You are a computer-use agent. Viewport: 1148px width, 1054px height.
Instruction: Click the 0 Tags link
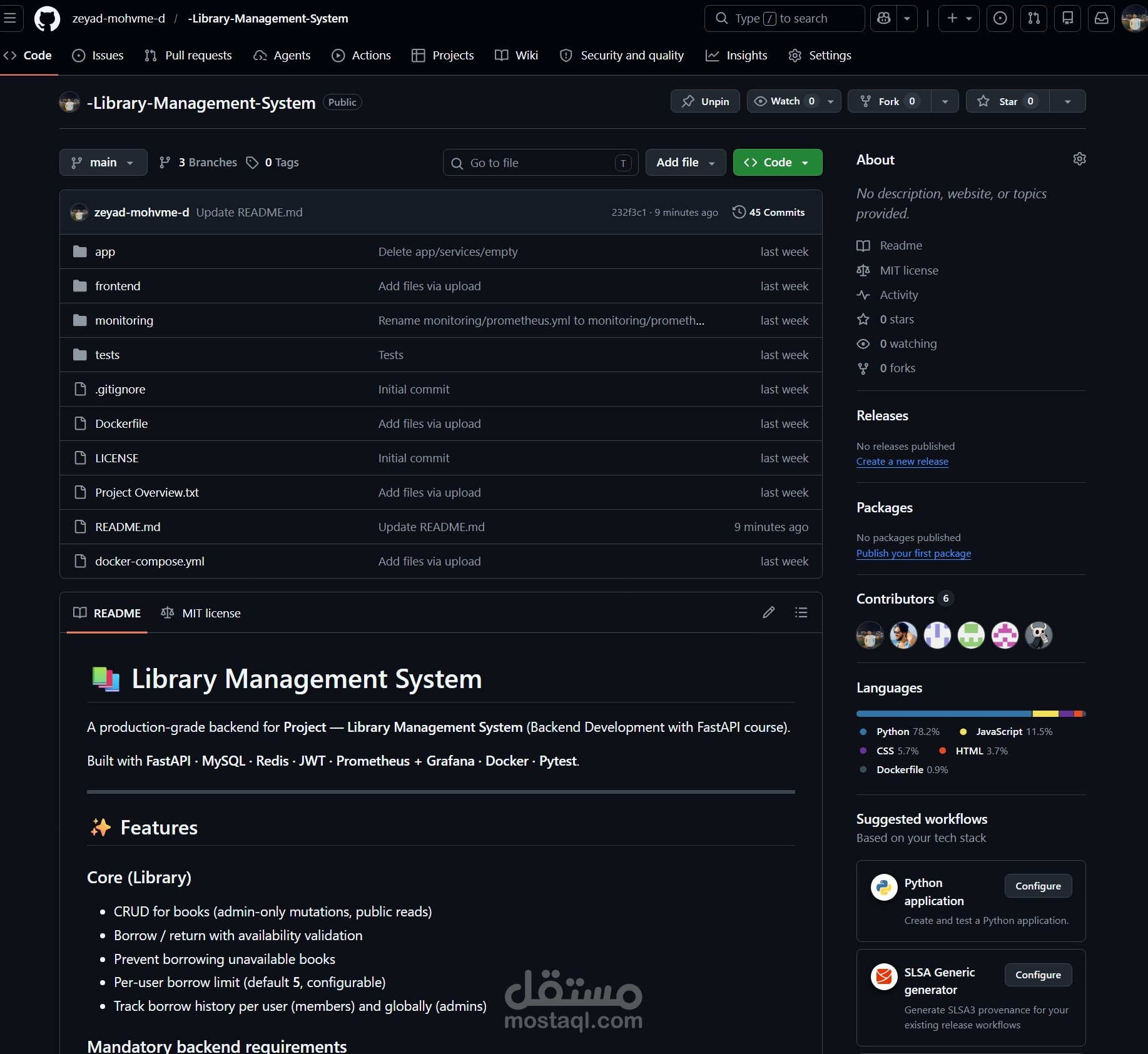tap(272, 162)
